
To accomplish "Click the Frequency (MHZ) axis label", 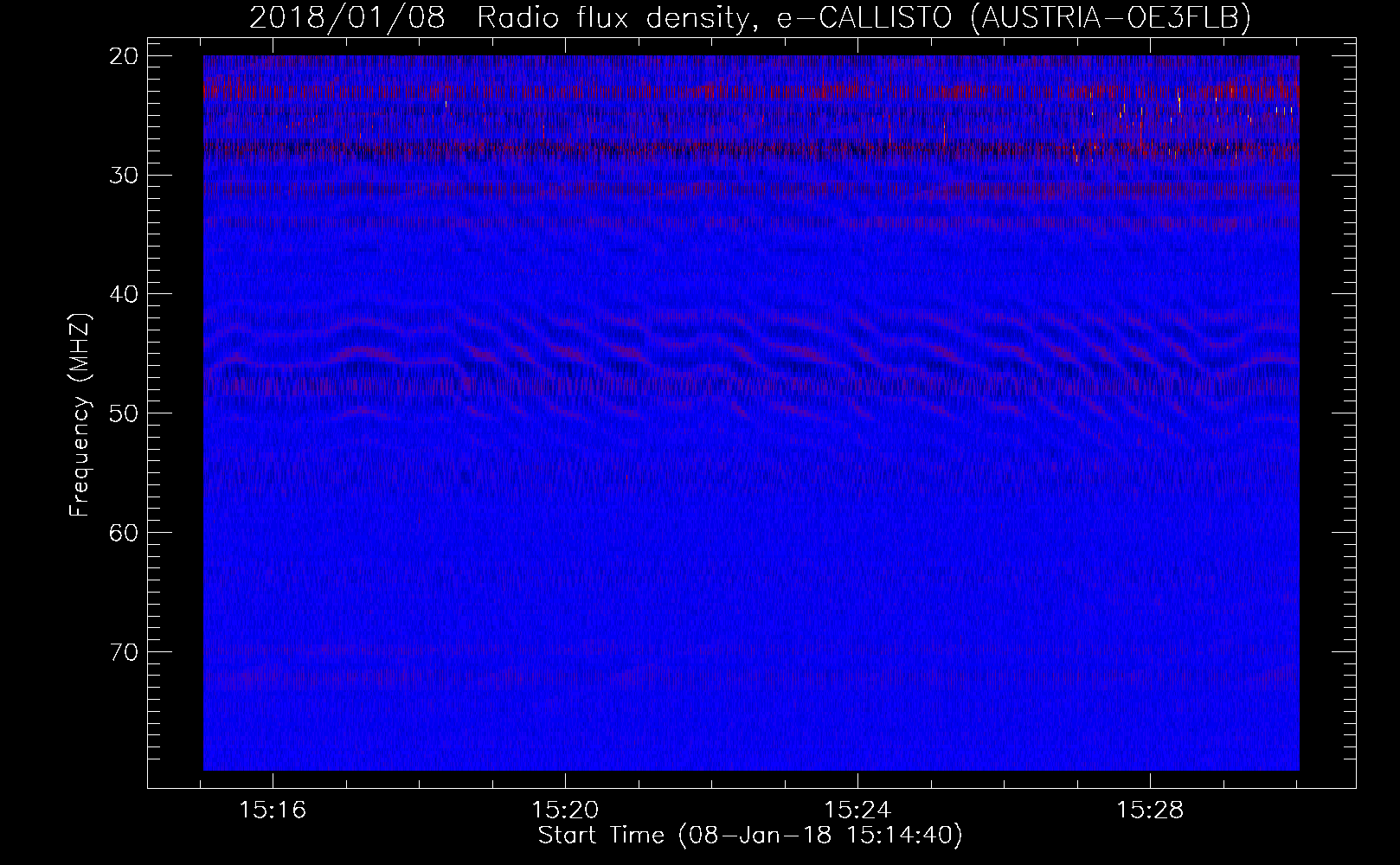I will point(80,414).
